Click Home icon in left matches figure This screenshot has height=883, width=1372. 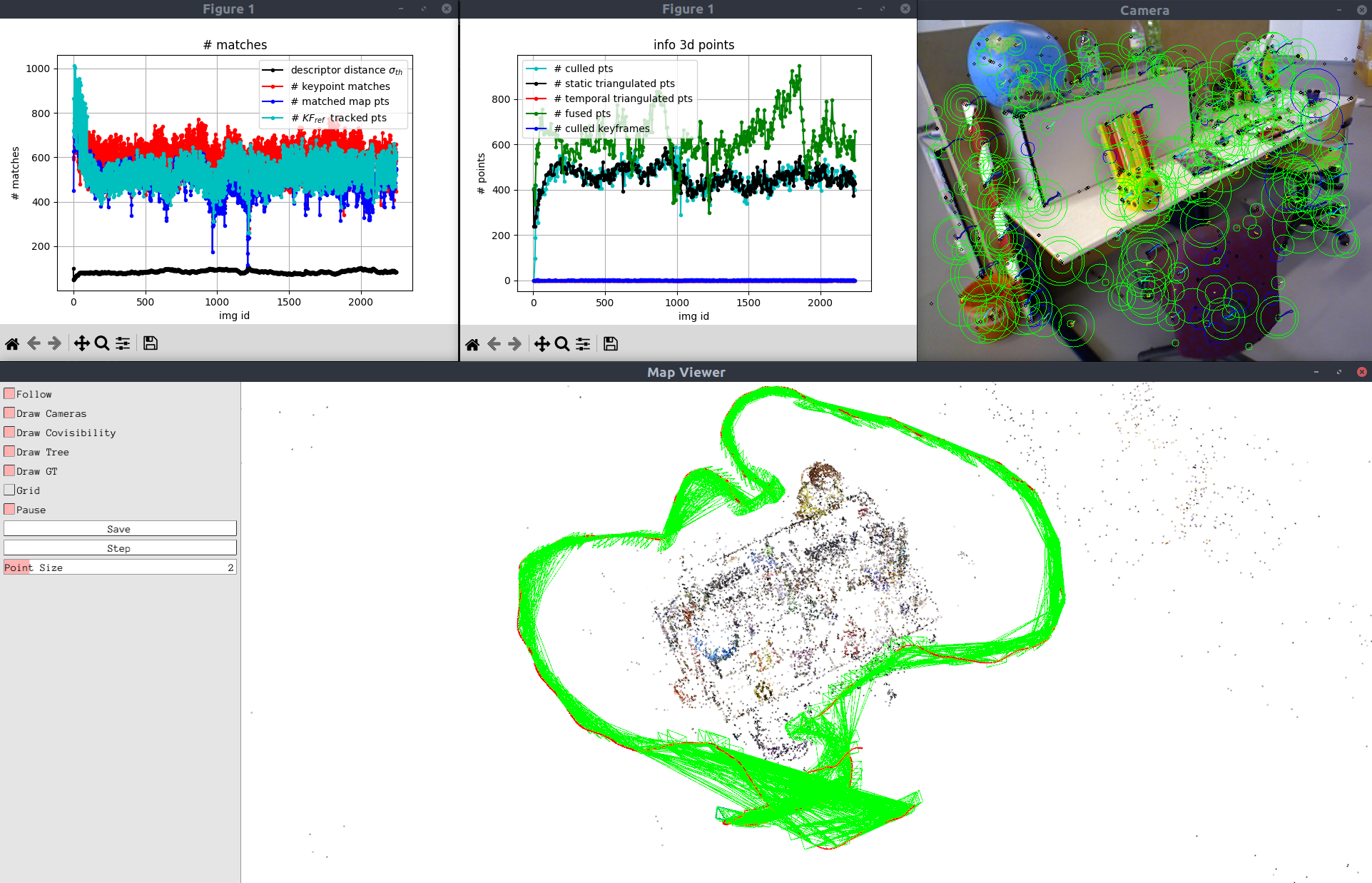click(12, 343)
